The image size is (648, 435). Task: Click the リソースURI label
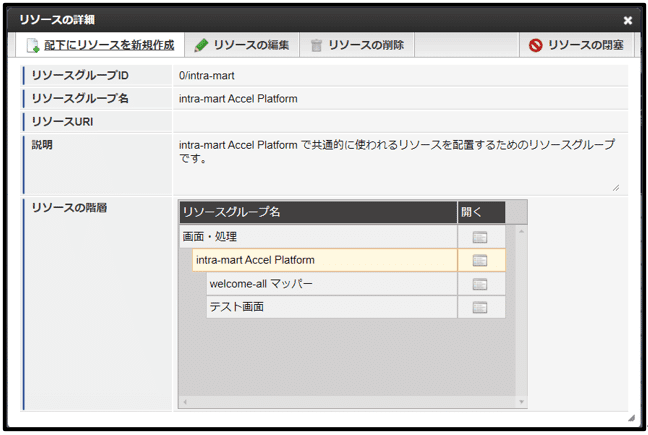(62, 122)
